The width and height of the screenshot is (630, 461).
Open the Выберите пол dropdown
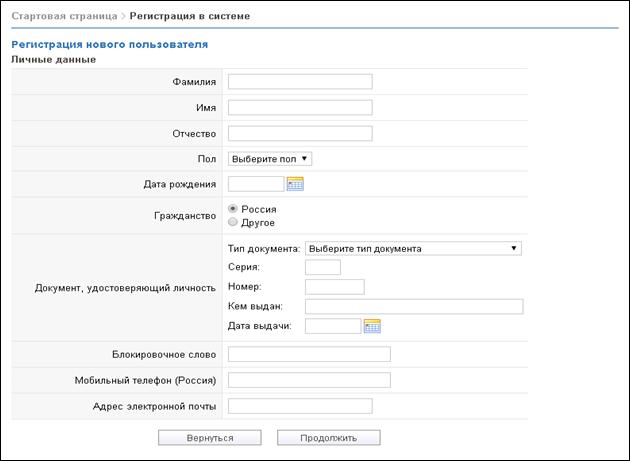pos(270,159)
